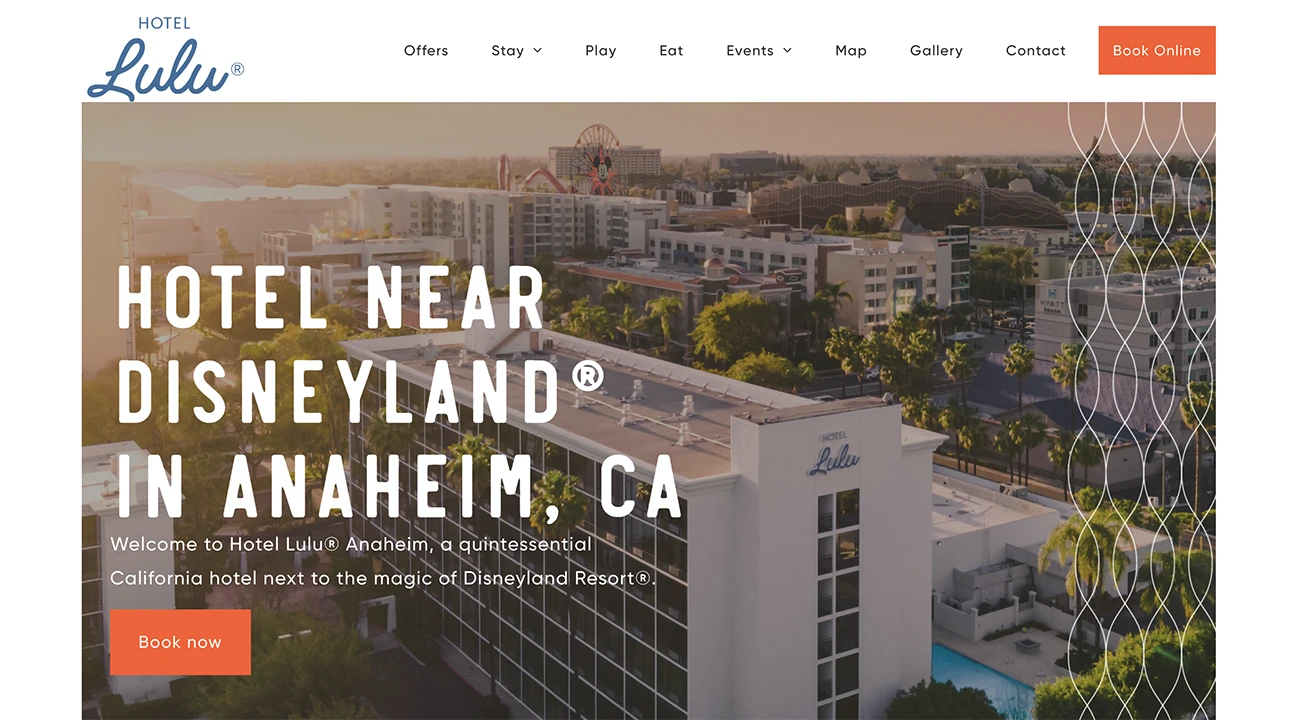Go to the Play page
The width and height of the screenshot is (1291, 720).
click(x=601, y=51)
